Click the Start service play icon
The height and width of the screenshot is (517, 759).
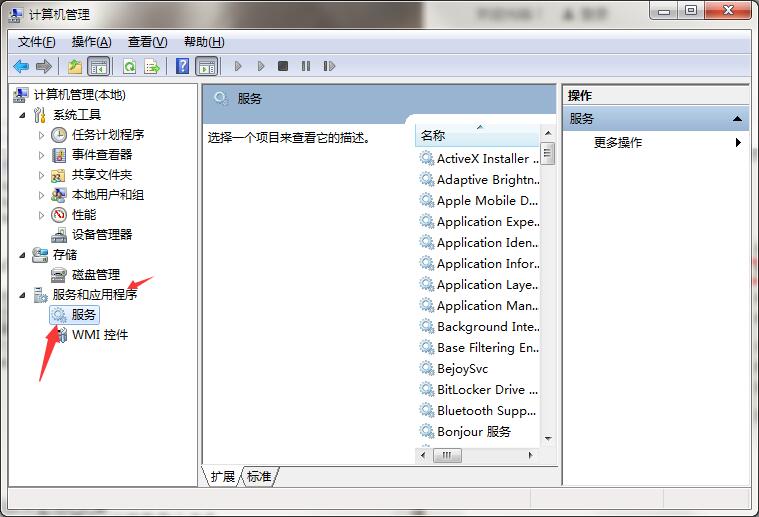click(238, 66)
